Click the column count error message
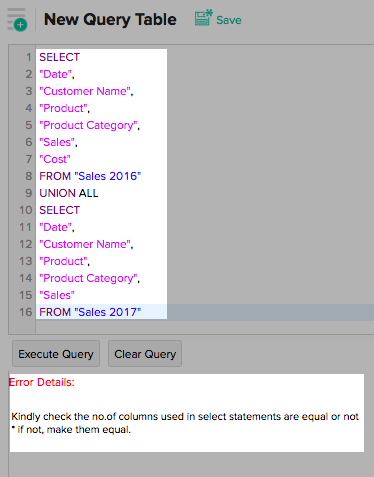 coord(185,423)
